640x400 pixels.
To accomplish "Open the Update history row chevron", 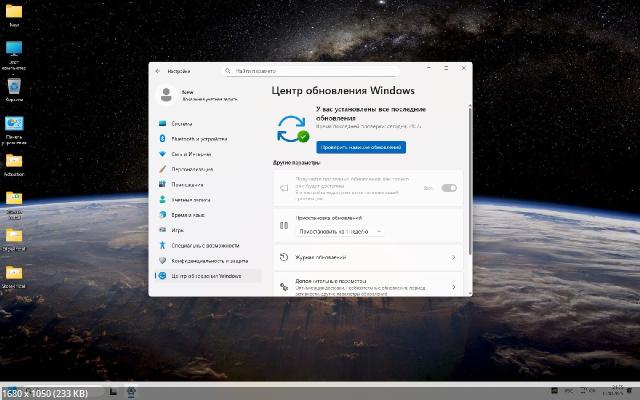I will [453, 257].
